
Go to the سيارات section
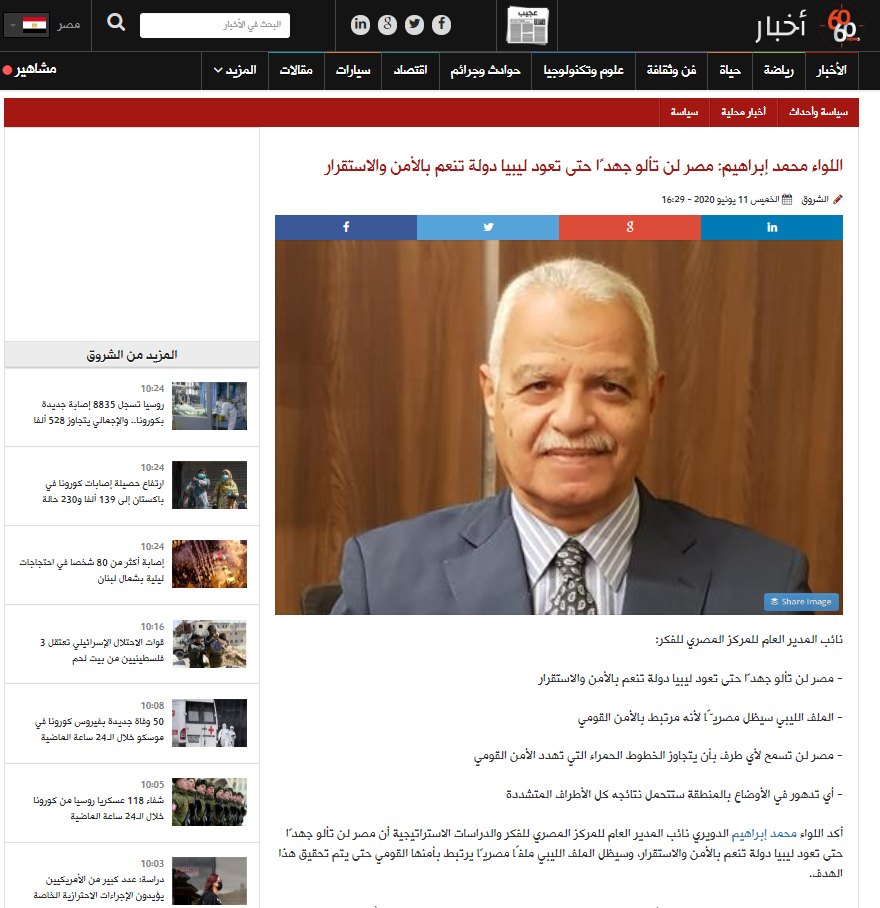[x=353, y=71]
